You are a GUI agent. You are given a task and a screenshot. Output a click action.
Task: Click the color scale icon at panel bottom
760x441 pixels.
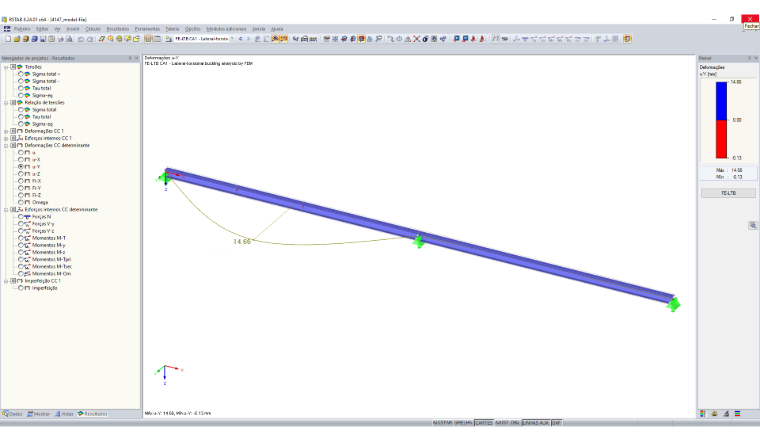703,413
